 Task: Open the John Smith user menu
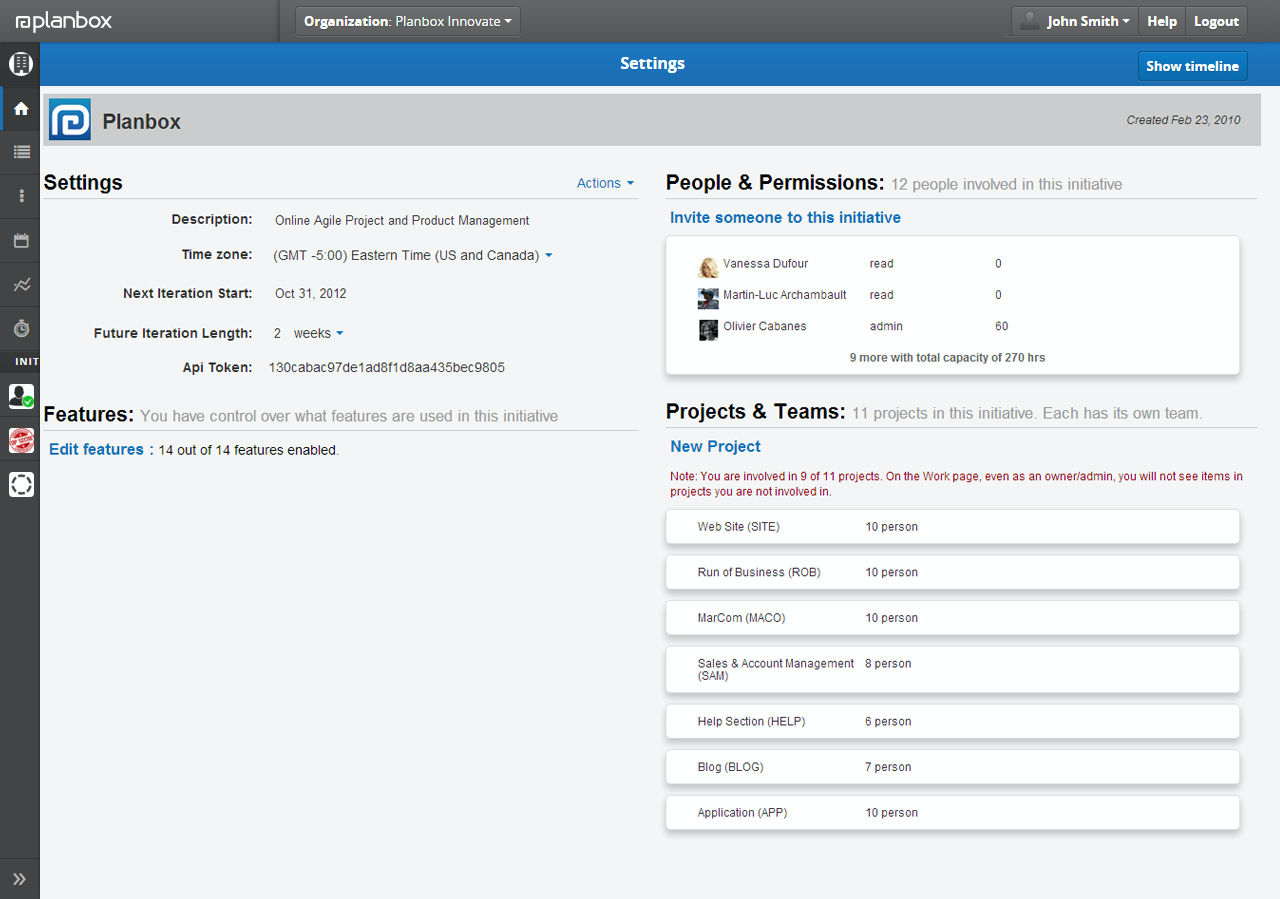[x=1075, y=21]
